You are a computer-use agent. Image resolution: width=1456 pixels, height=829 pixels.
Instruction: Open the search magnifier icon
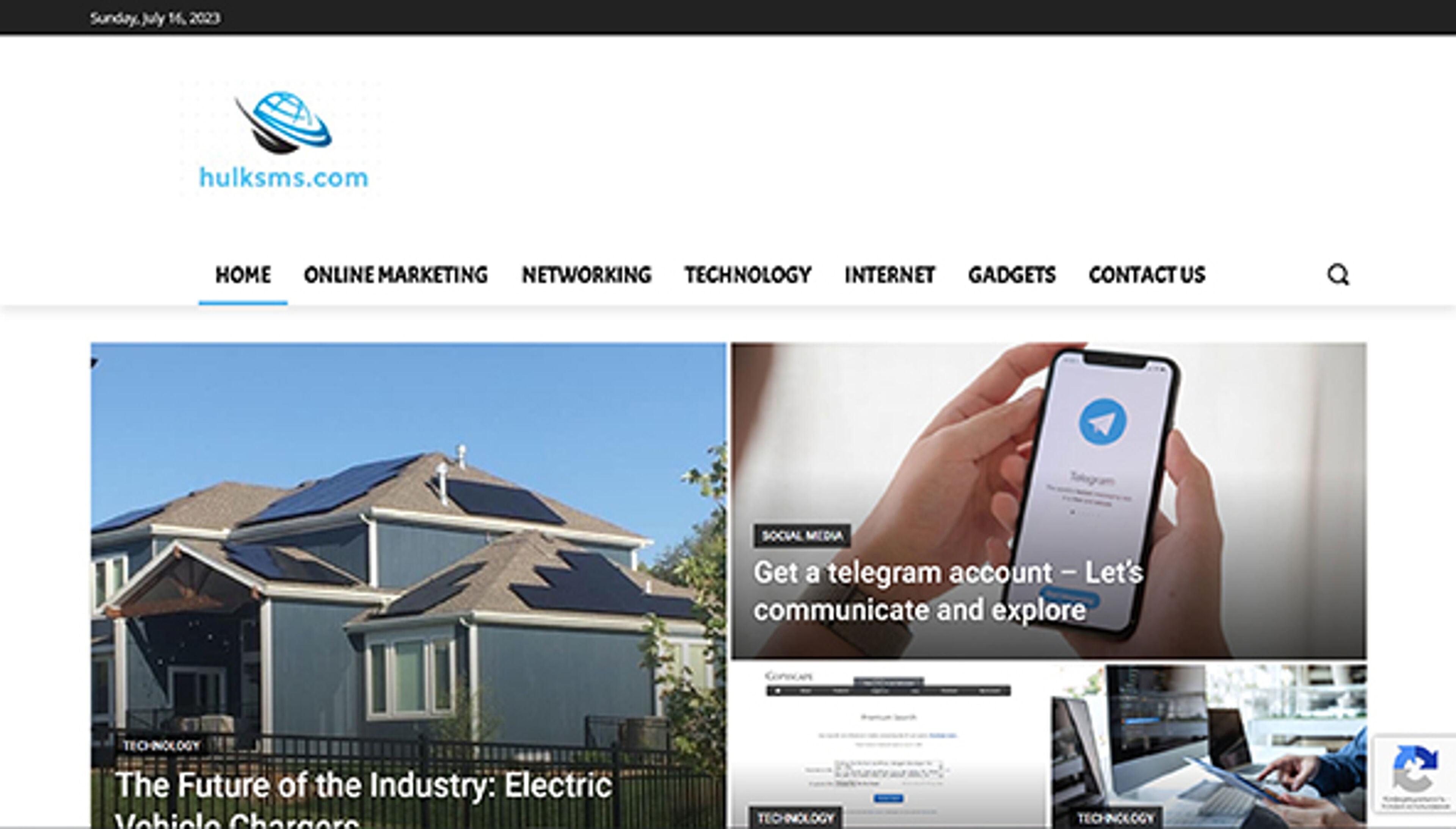pyautogui.click(x=1338, y=275)
